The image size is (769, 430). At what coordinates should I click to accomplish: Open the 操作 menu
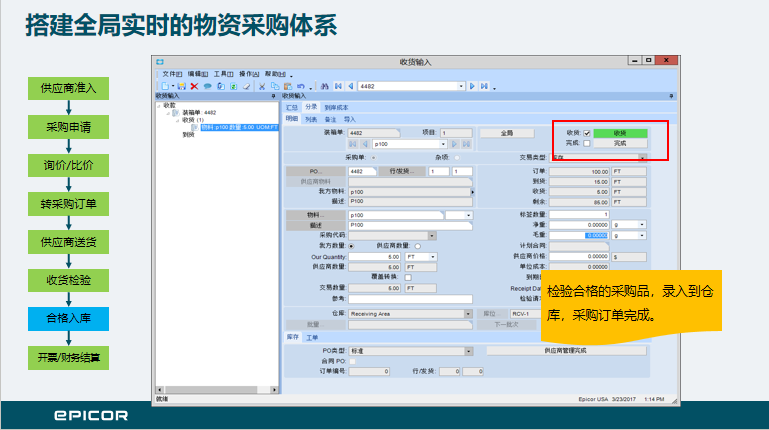[249, 74]
